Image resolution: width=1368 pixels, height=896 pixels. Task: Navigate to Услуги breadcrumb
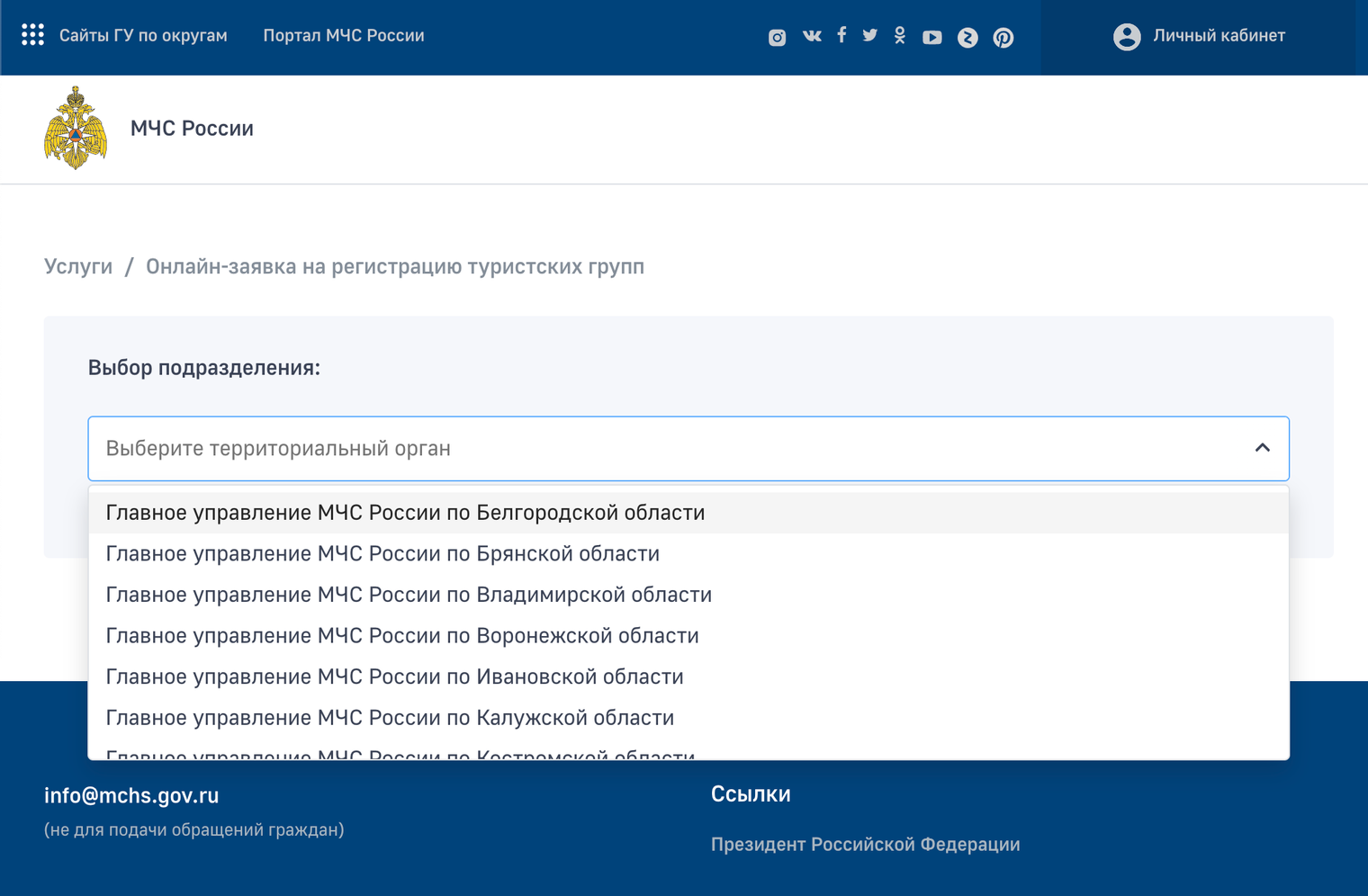pyautogui.click(x=78, y=267)
